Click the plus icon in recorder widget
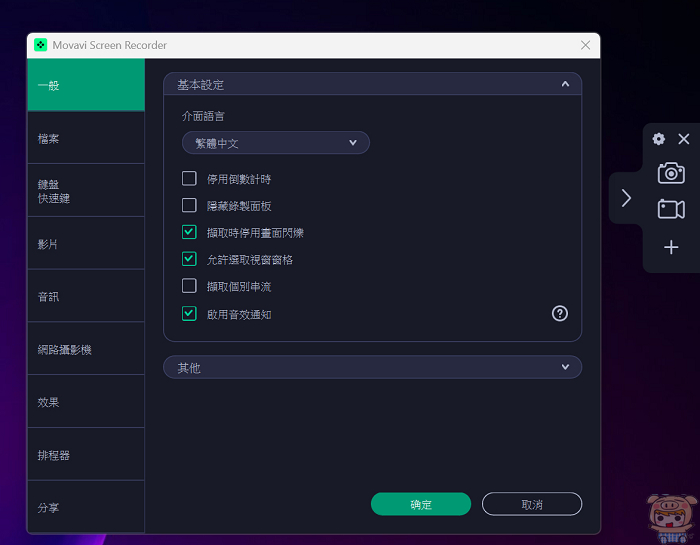Viewport: 700px width, 545px height. tap(671, 247)
